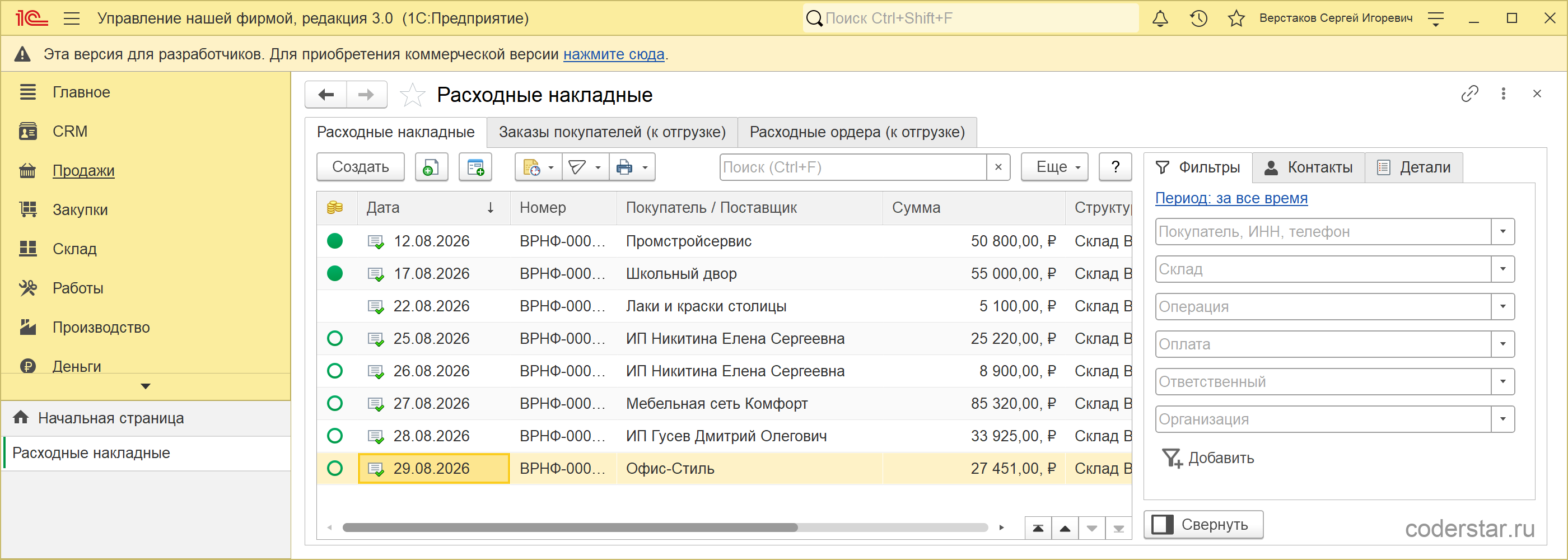1568x560 pixels.
Task: Click the нажмите сюда link
Action: 614,54
